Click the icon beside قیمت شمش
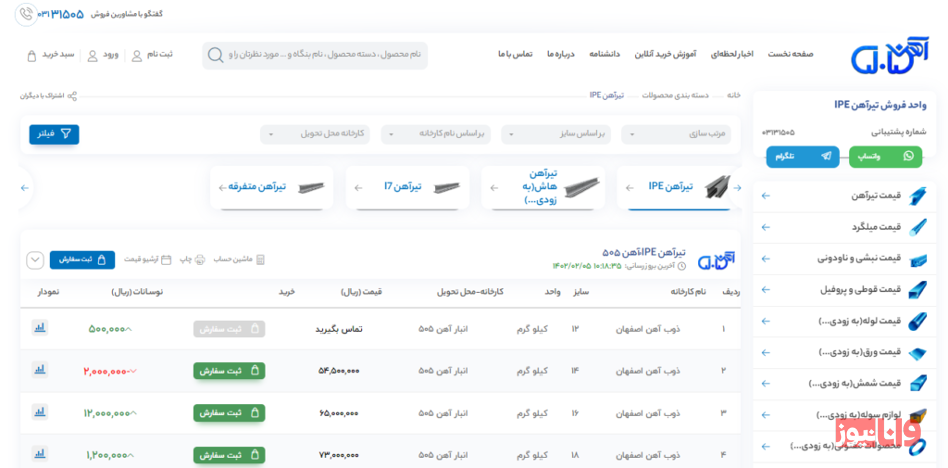 918,384
